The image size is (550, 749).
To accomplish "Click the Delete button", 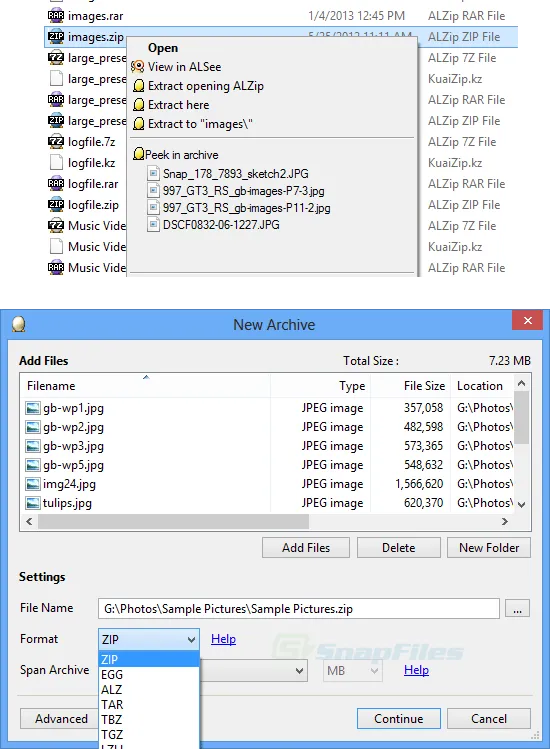I will [x=399, y=547].
